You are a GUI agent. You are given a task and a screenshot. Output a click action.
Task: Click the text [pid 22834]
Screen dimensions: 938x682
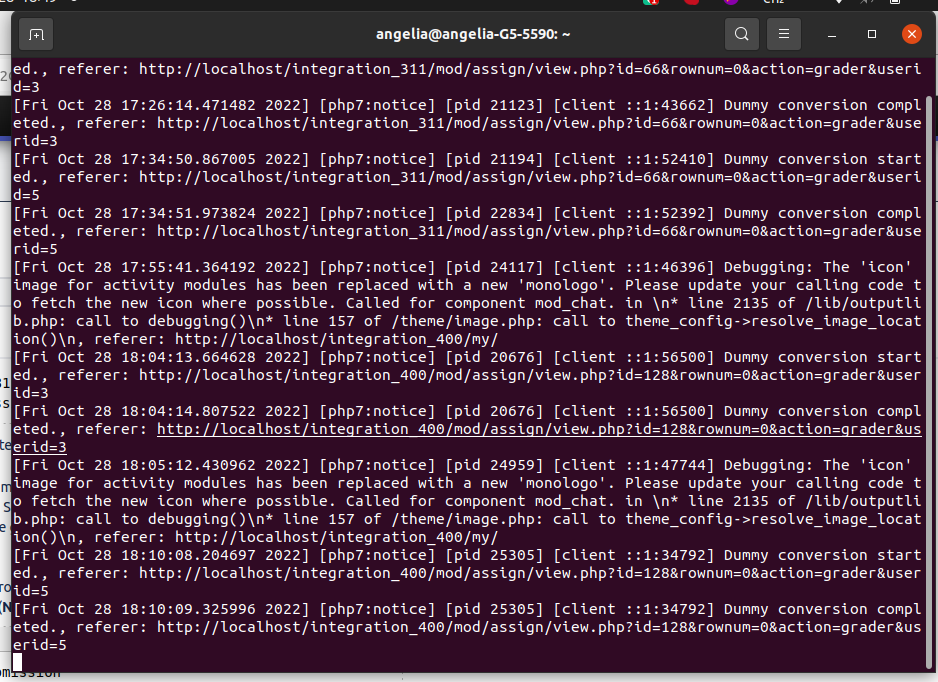(494, 213)
